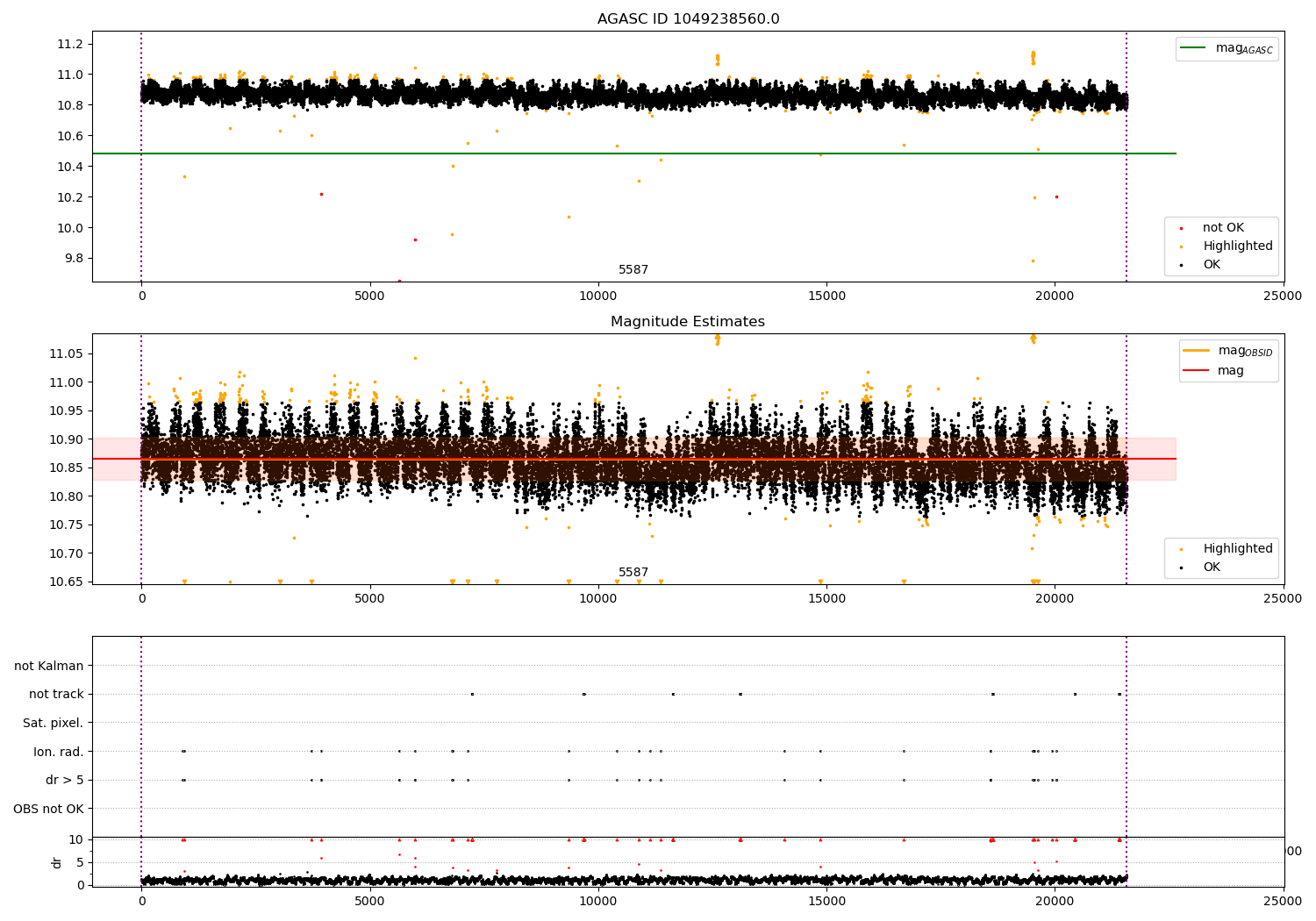Click the green mag AGASC legend line
Image resolution: width=1316 pixels, height=921 pixels.
pos(1193,48)
